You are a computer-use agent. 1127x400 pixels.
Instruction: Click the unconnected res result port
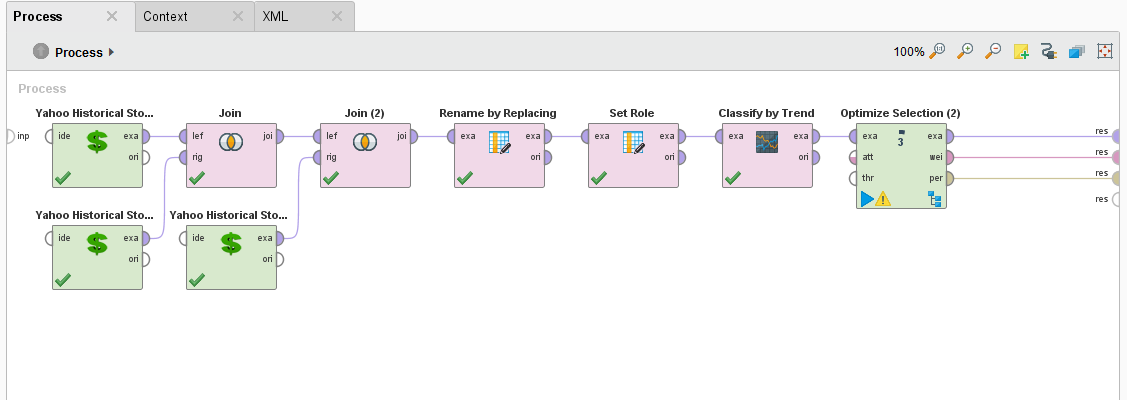1118,200
